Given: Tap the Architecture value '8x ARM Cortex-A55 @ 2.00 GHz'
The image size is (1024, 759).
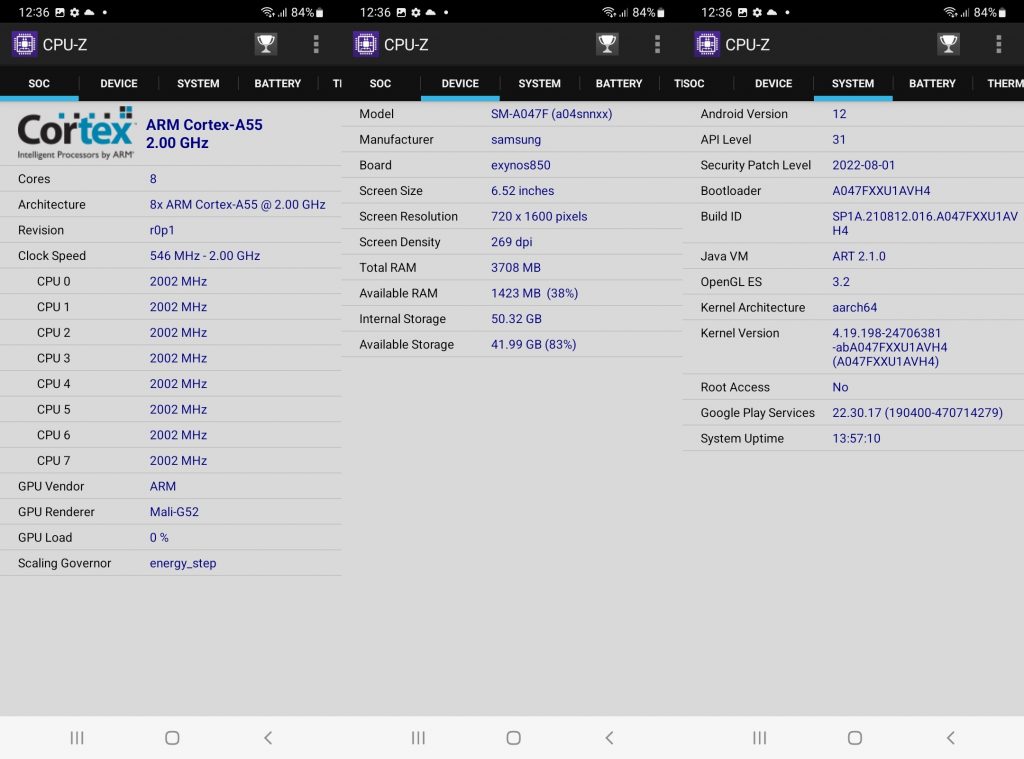Looking at the screenshot, I should click(x=238, y=204).
